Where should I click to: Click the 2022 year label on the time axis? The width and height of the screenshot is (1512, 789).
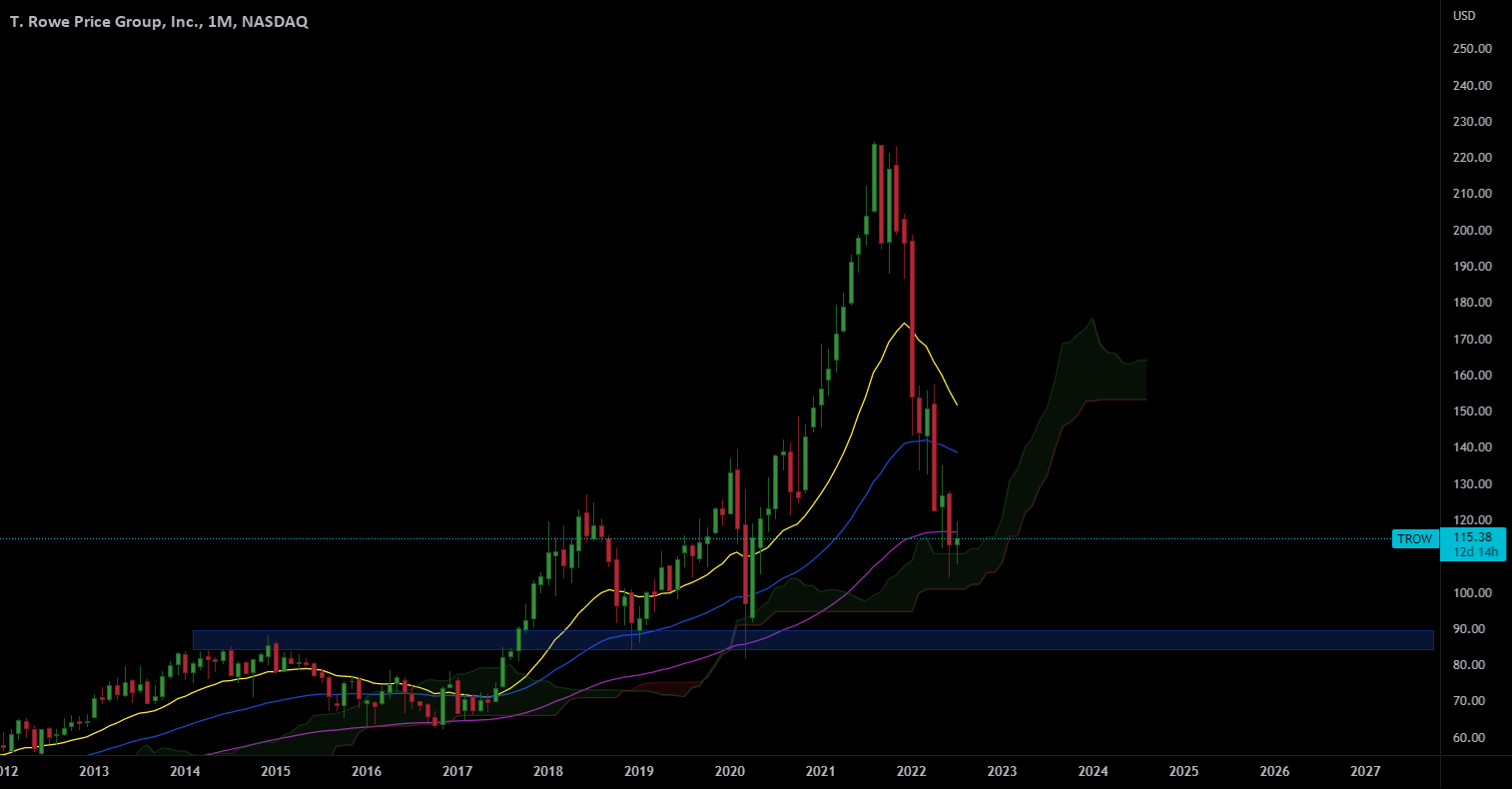coord(910,771)
